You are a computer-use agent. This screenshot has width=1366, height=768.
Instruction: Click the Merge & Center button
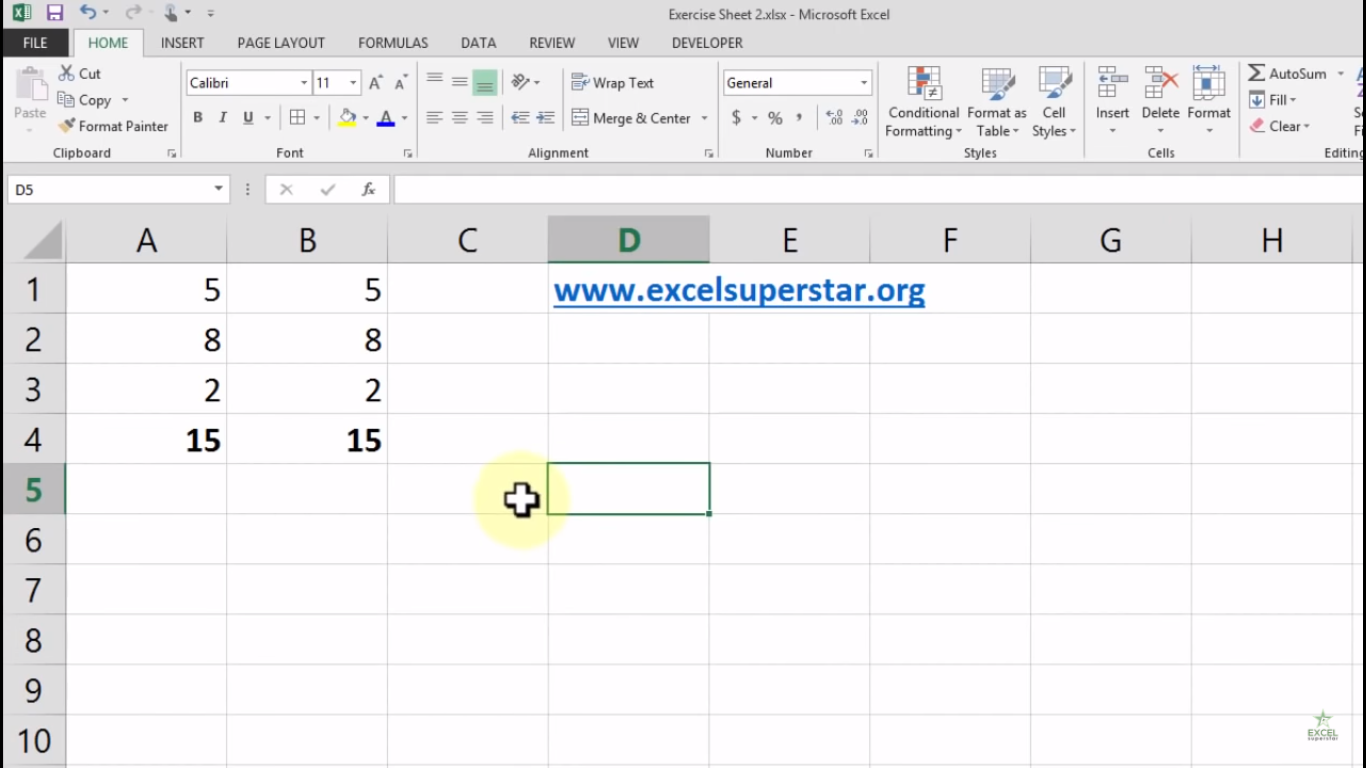tap(631, 118)
